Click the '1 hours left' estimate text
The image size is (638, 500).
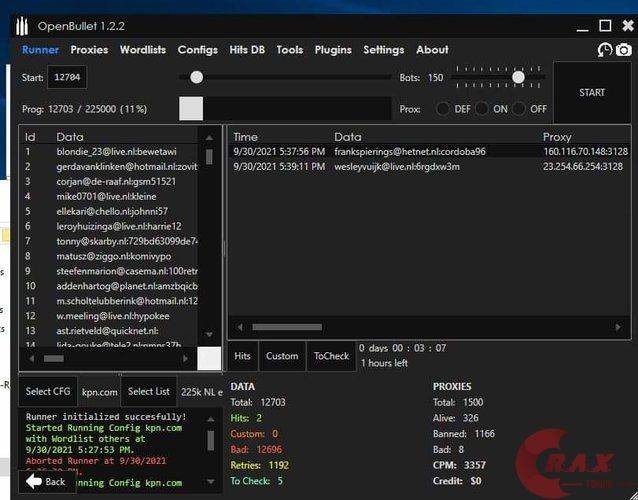[384, 363]
